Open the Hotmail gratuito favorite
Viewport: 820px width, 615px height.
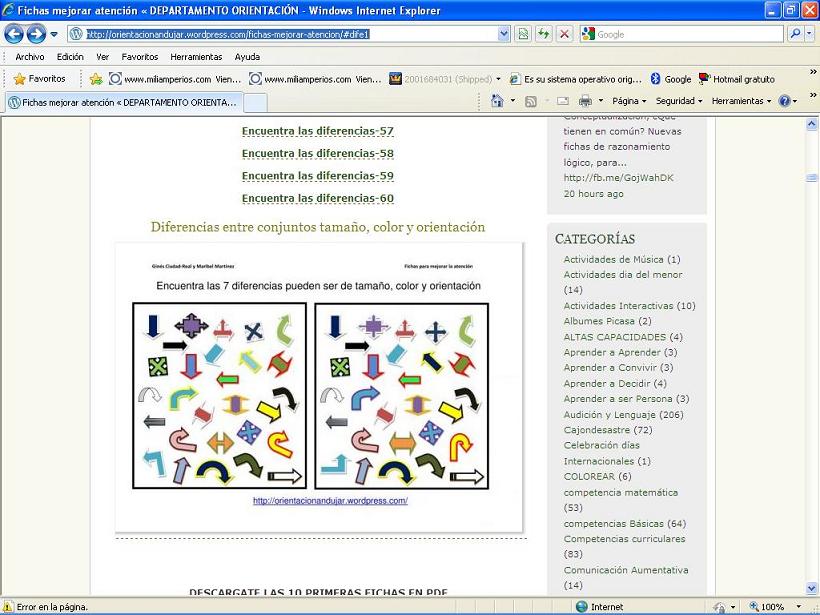coord(737,79)
